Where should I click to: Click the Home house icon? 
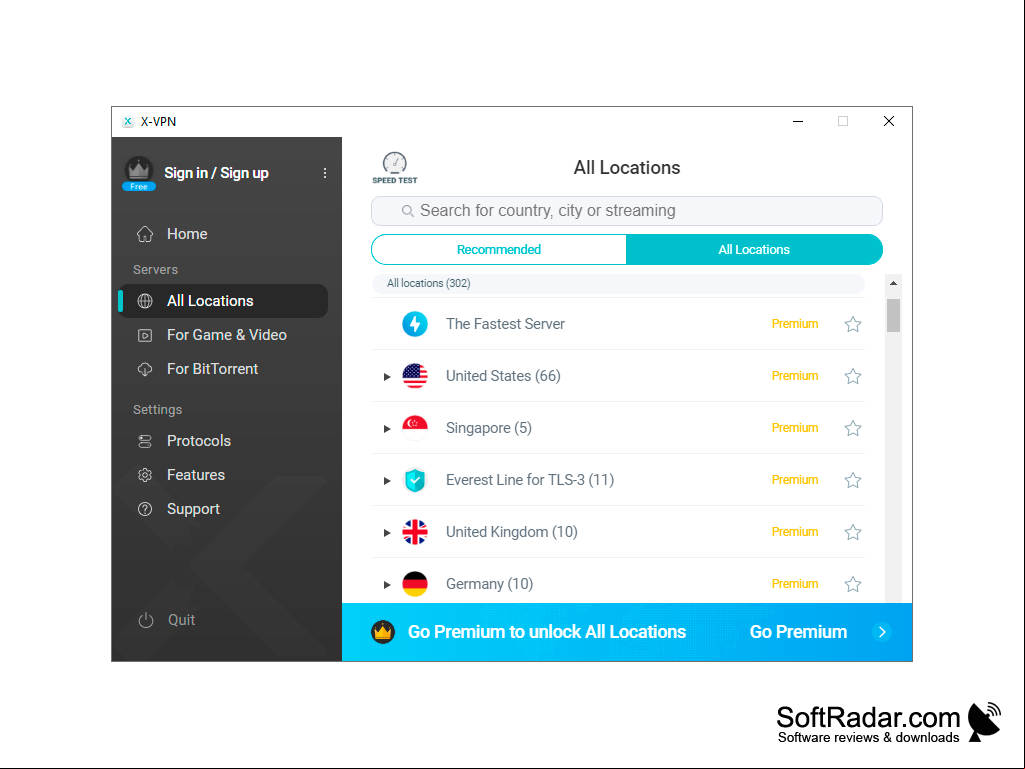pyautogui.click(x=145, y=234)
